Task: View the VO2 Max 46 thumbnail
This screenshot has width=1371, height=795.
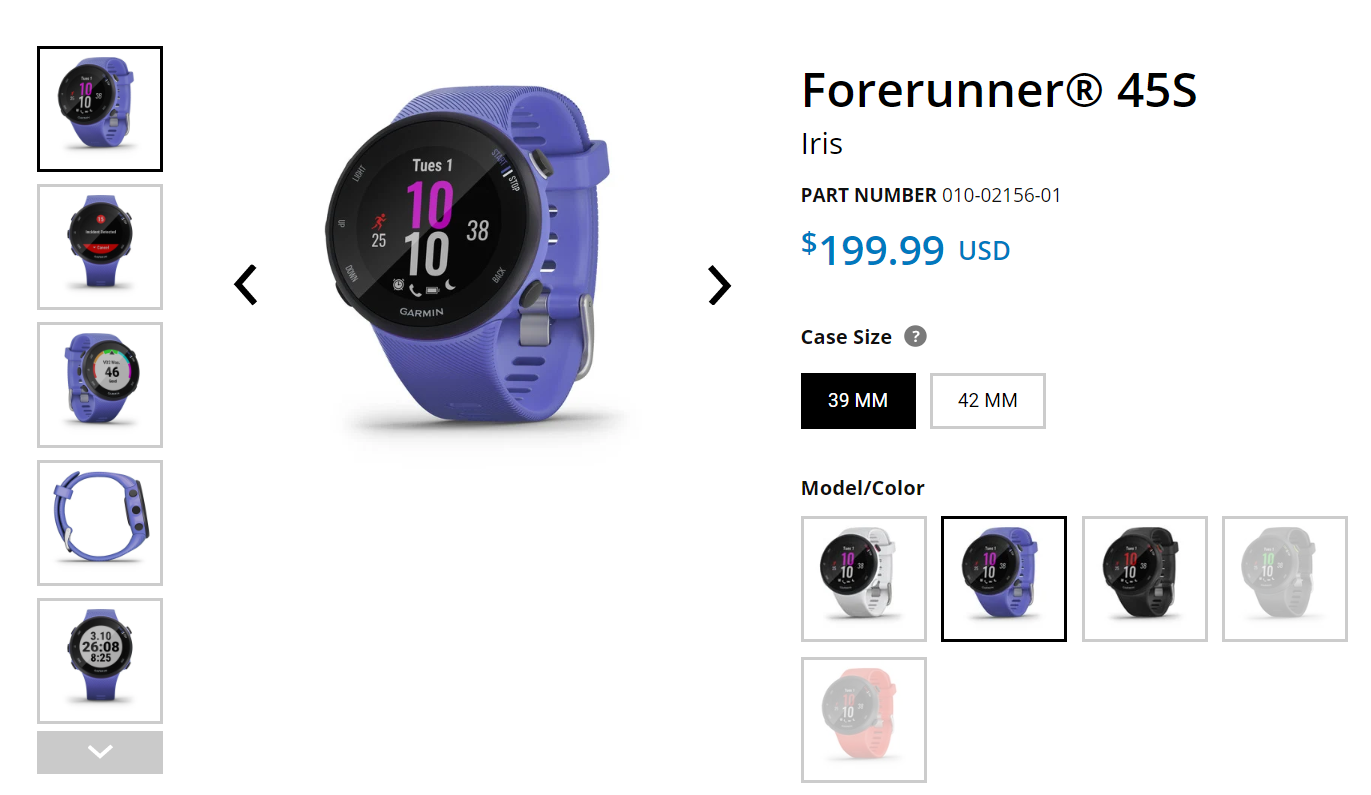Action: [100, 385]
